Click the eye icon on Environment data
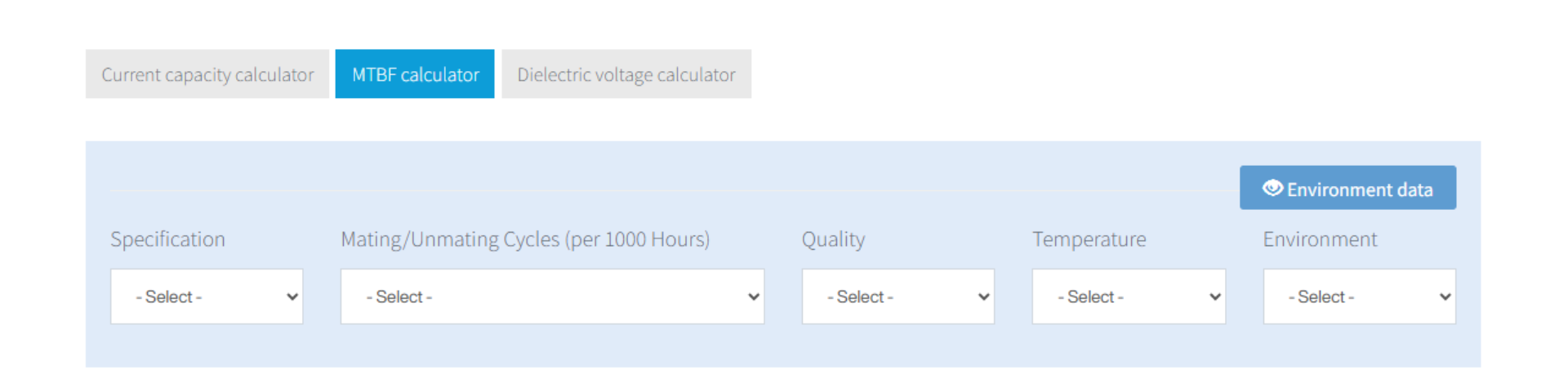 click(x=1272, y=188)
